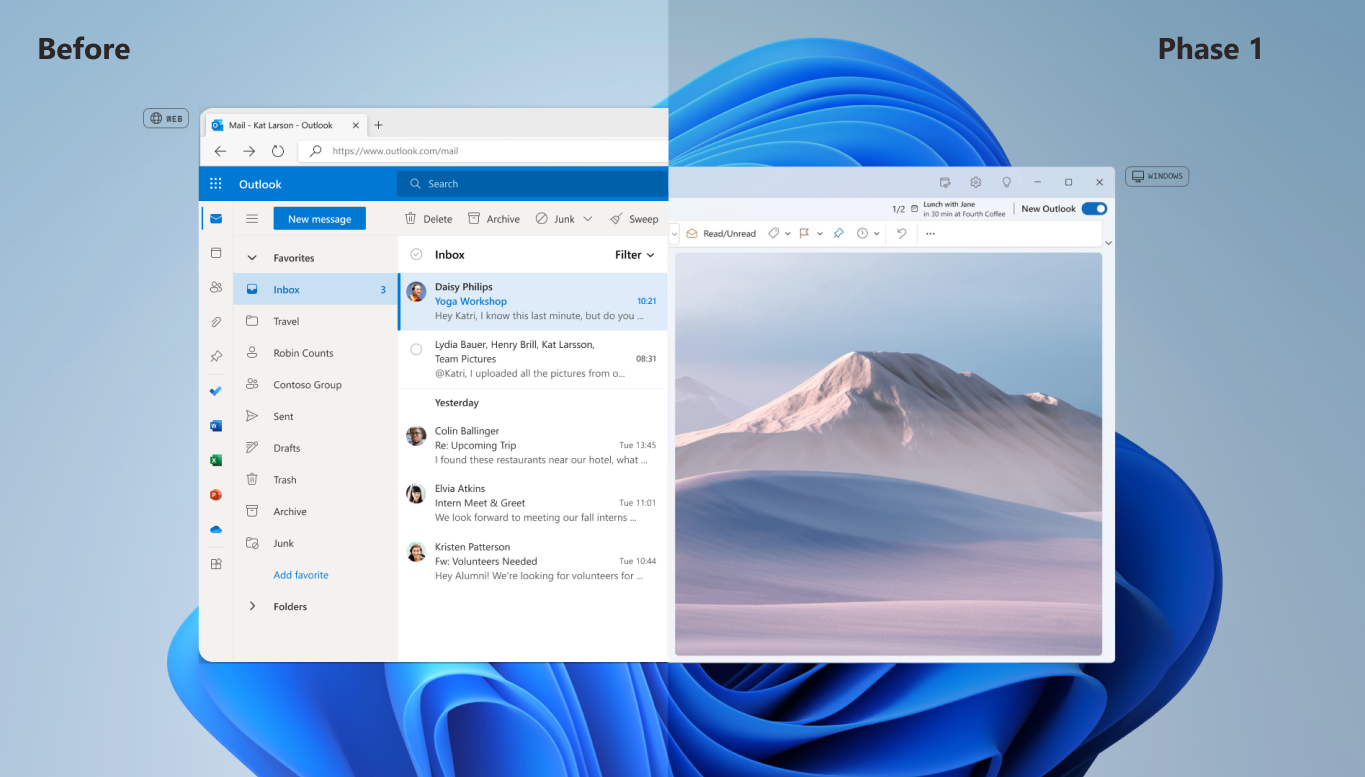Open the My Day icon in Windows Outlook

coord(945,182)
